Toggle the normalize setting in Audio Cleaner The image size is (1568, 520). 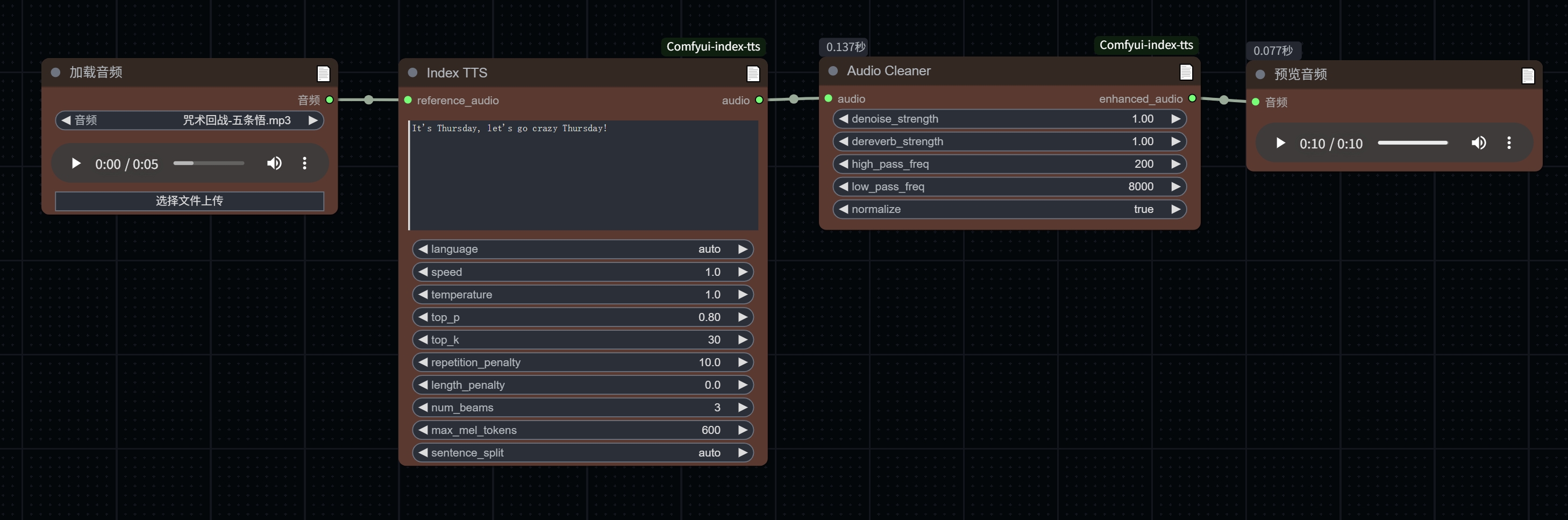[x=1009, y=210]
